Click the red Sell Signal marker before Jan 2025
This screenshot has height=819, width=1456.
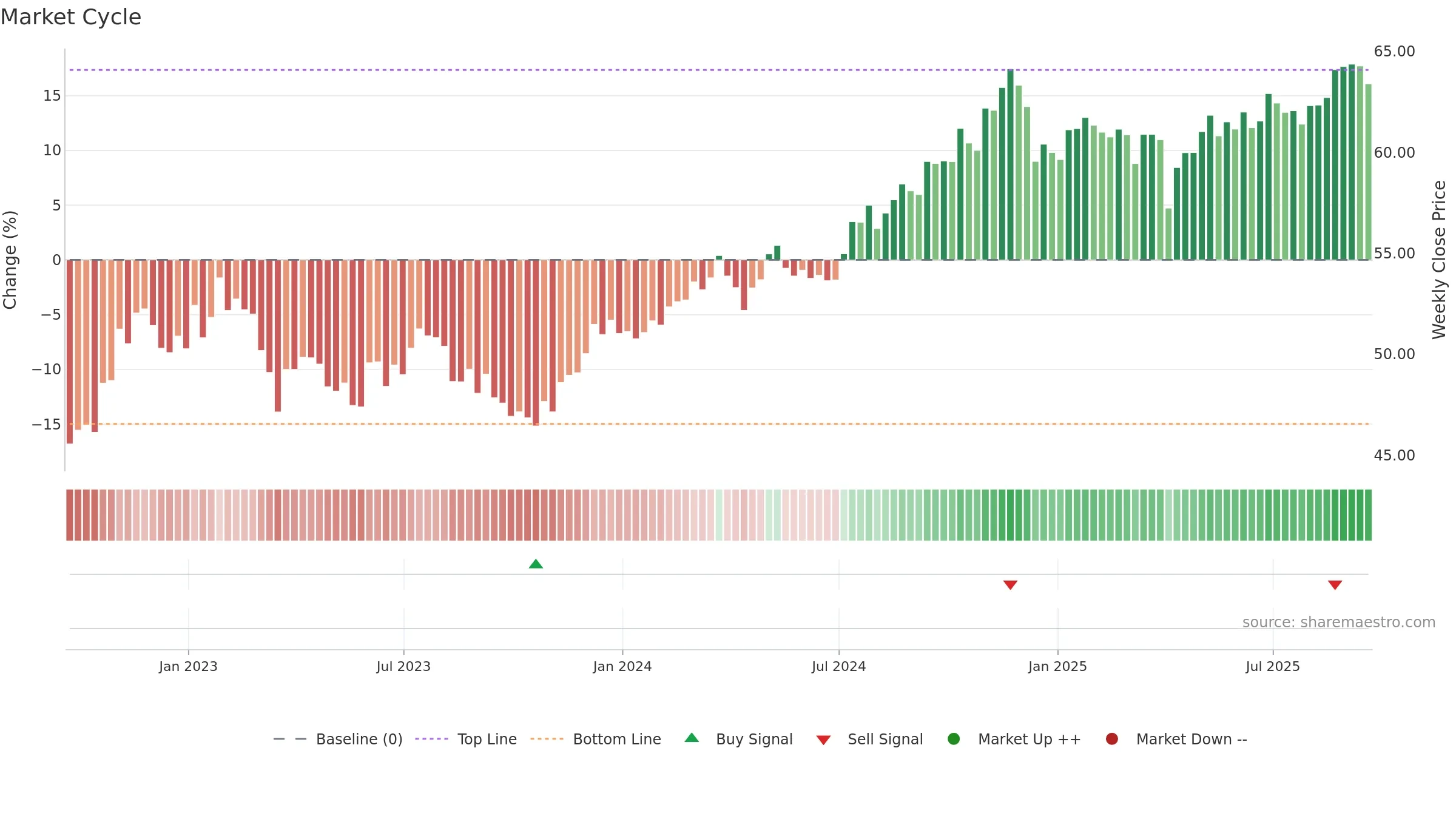(1010, 585)
